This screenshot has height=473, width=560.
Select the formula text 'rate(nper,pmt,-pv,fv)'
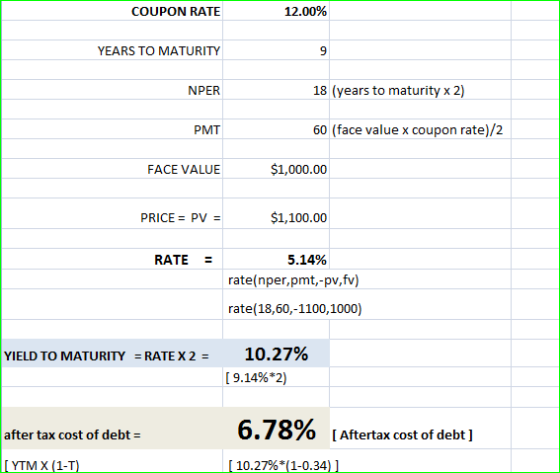click(x=294, y=280)
